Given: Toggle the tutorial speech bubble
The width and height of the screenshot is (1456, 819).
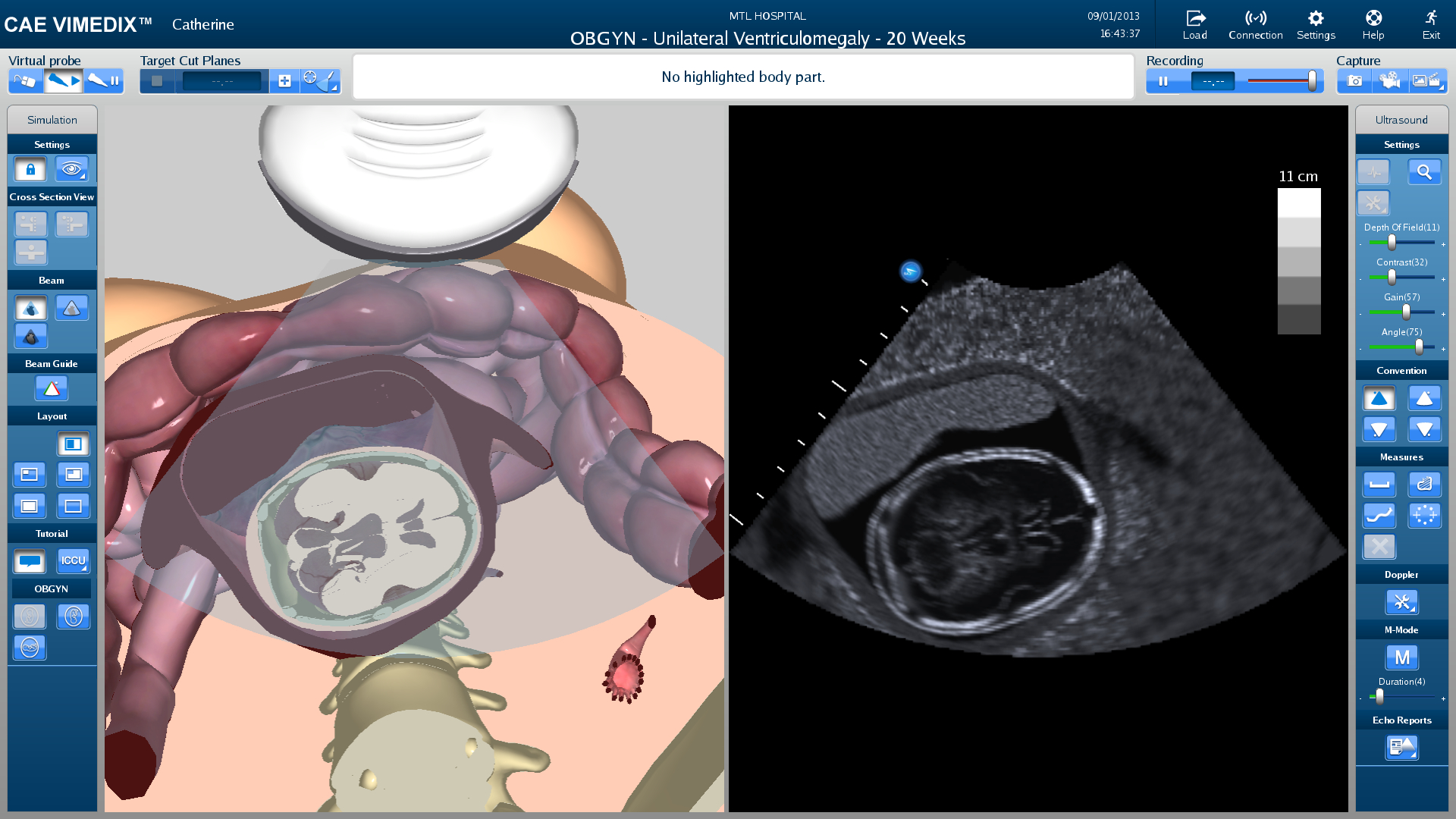Looking at the screenshot, I should click(30, 561).
